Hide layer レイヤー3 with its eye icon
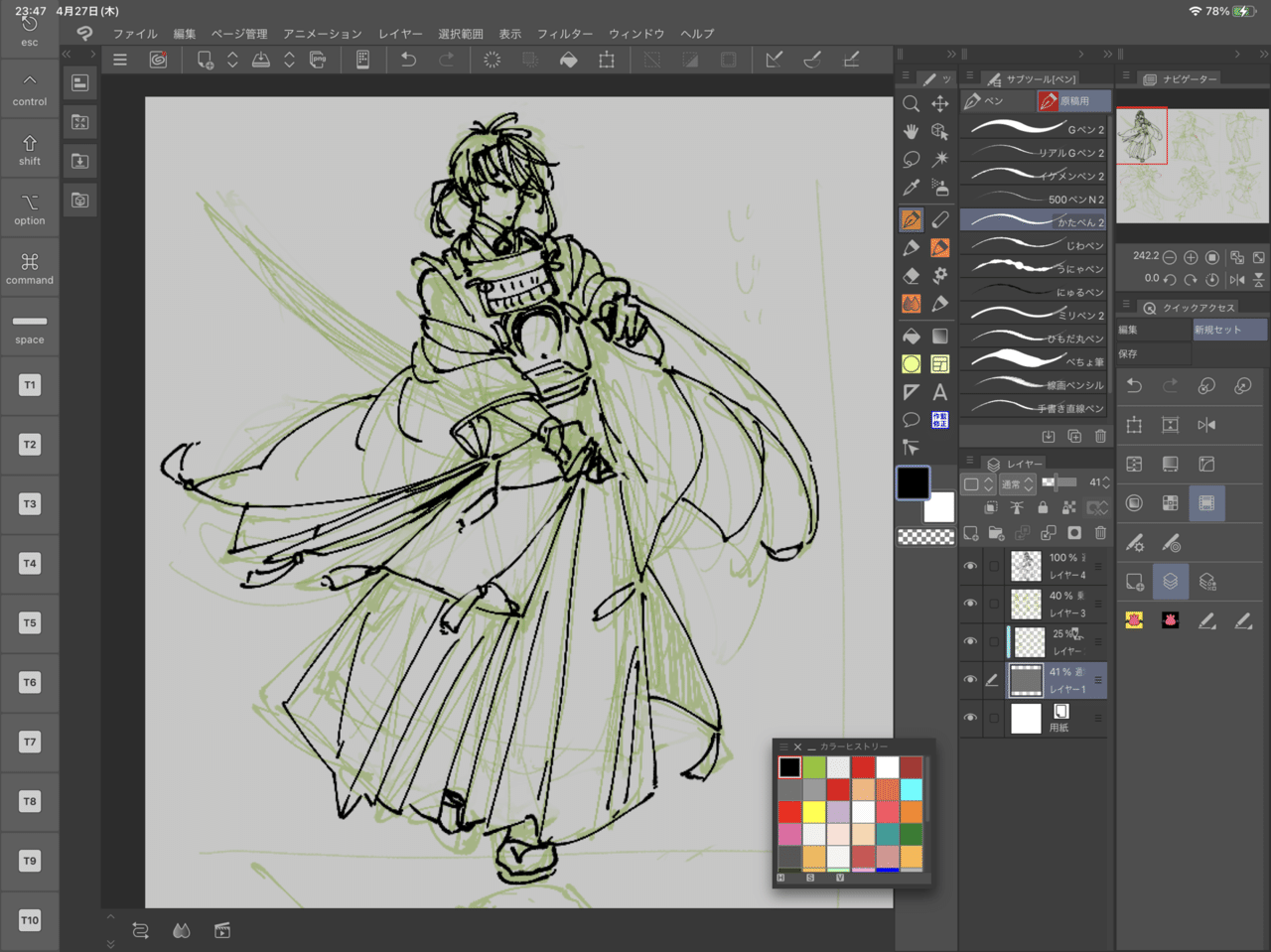The height and width of the screenshot is (952, 1271). pos(970,604)
